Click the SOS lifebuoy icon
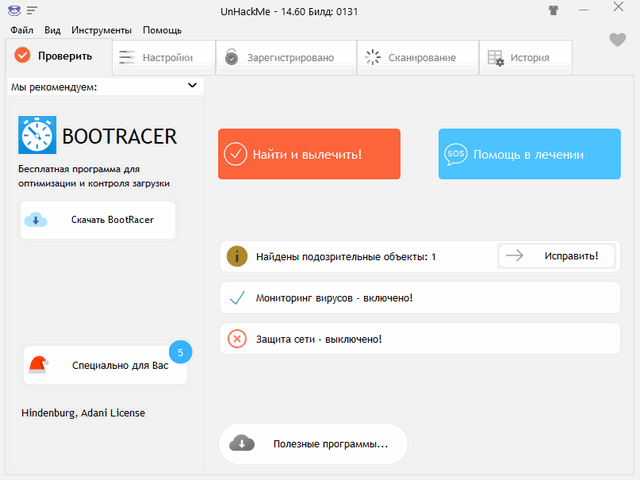The image size is (640, 480). click(456, 154)
